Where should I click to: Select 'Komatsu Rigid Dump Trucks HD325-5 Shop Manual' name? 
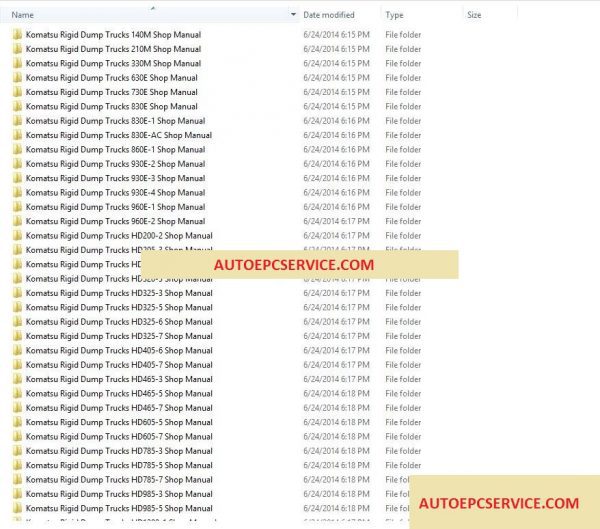tap(119, 307)
